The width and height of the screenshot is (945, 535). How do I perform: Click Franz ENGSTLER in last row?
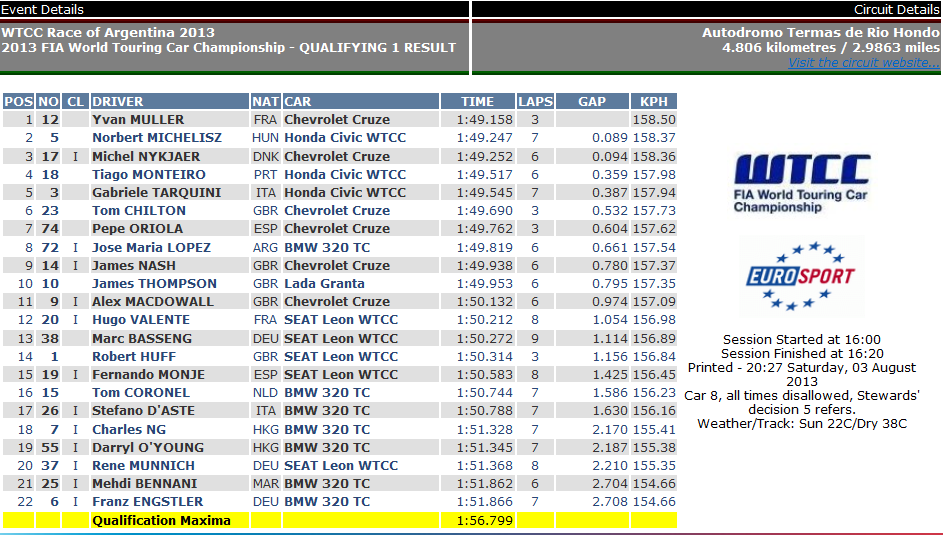tap(147, 502)
